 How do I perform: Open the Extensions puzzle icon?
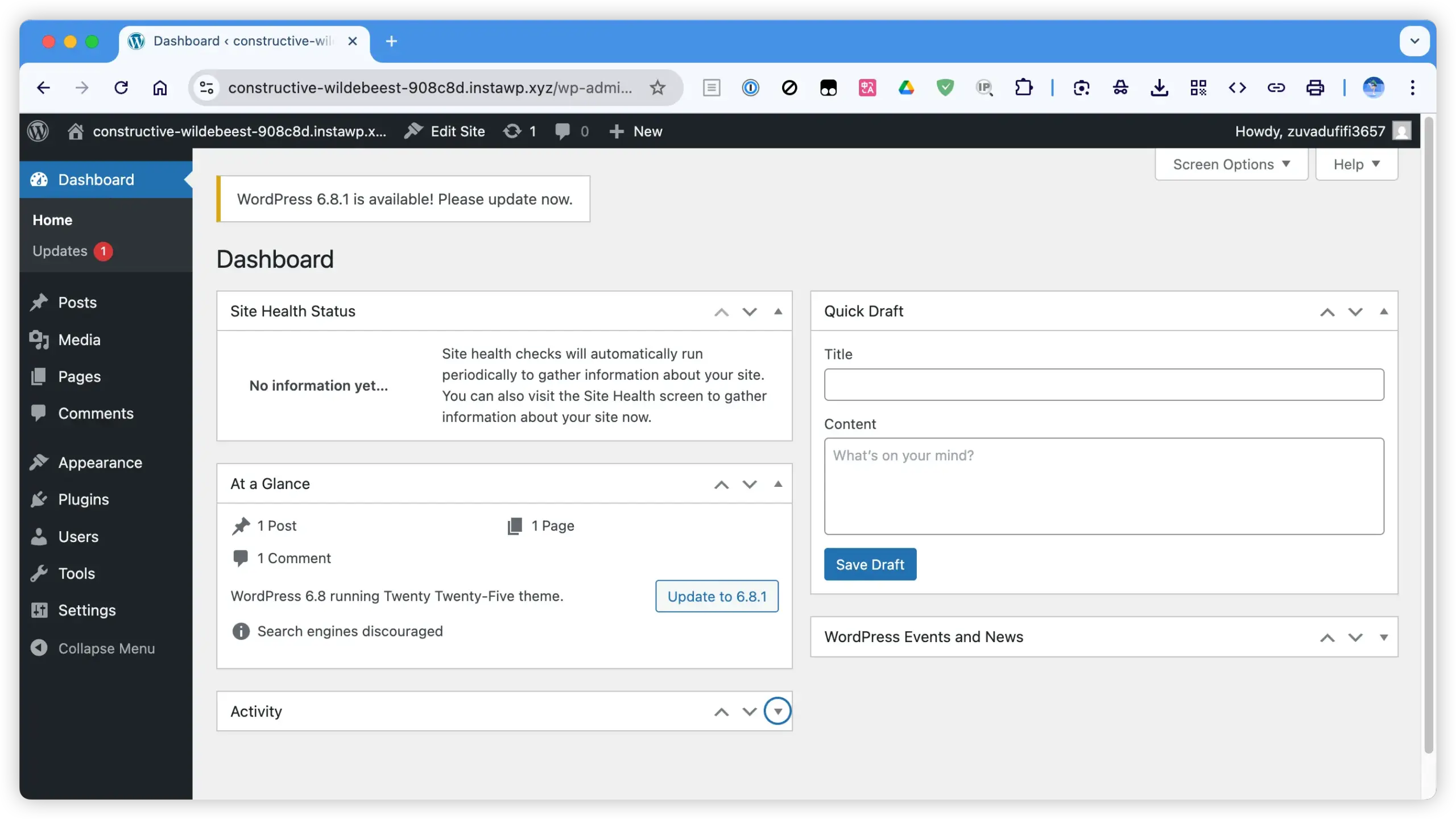click(x=1023, y=88)
